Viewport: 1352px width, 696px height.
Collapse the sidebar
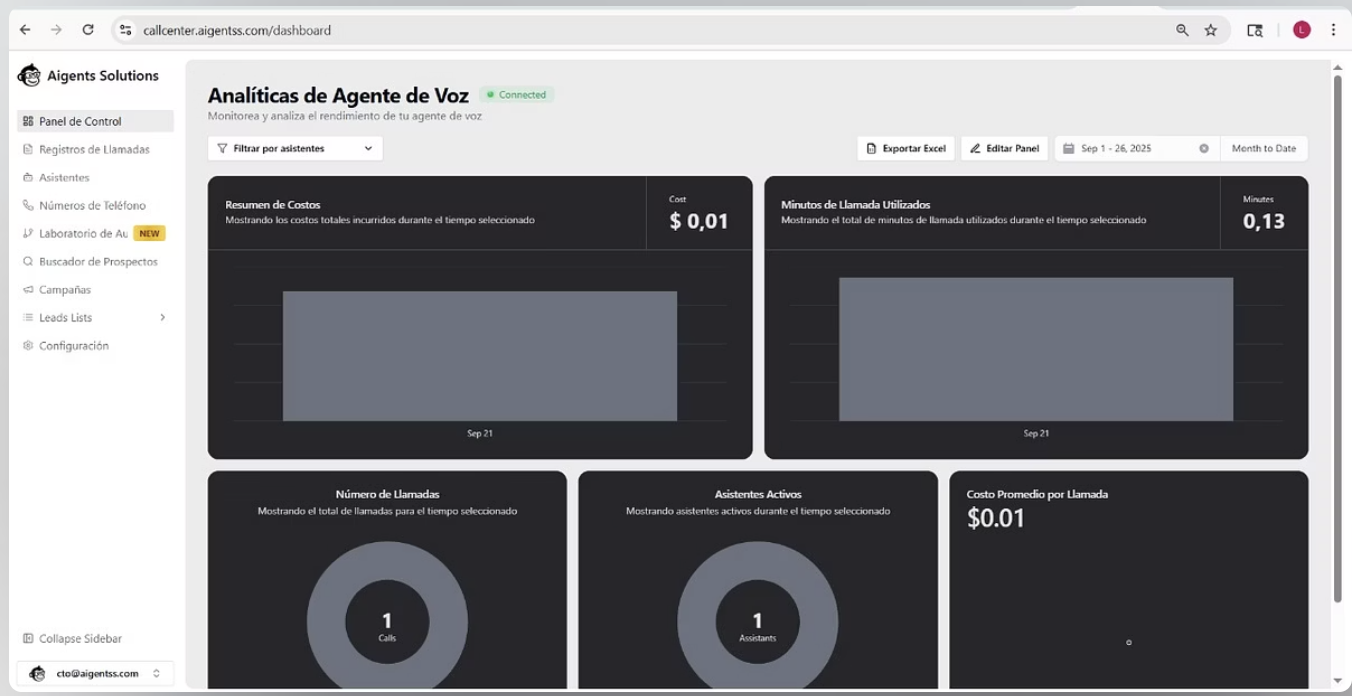(72, 638)
